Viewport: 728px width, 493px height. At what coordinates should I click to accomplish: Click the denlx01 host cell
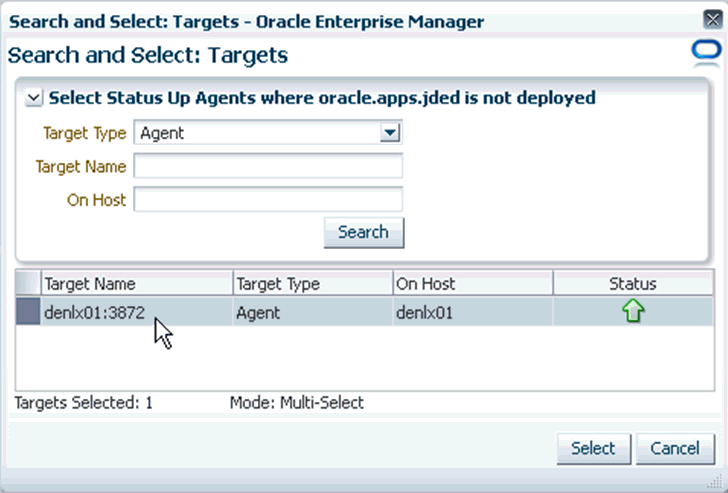(x=473, y=312)
